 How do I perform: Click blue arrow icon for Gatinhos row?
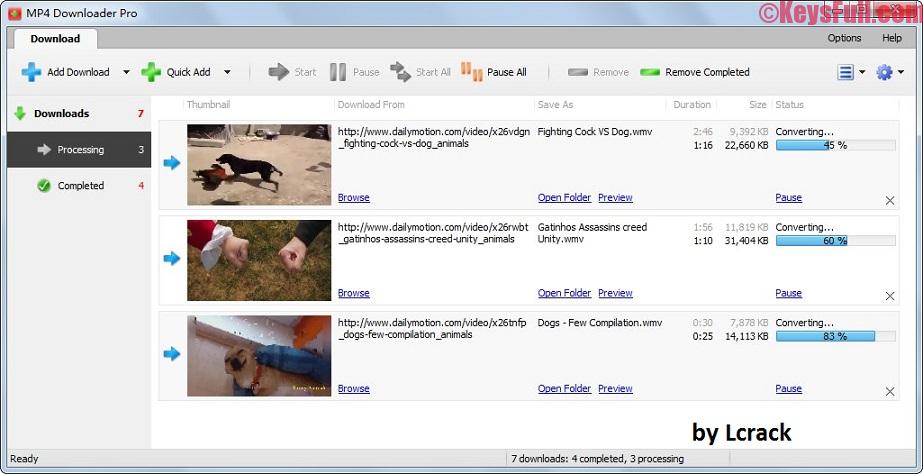(x=172, y=258)
